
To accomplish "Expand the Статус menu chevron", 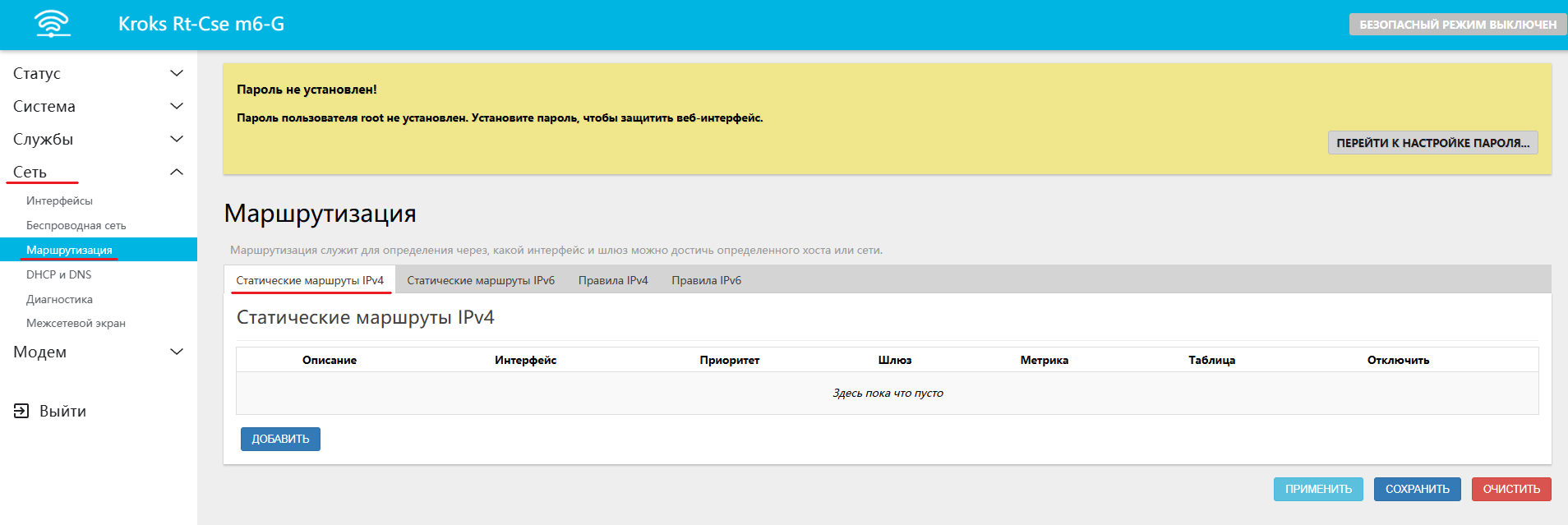I will 176,73.
